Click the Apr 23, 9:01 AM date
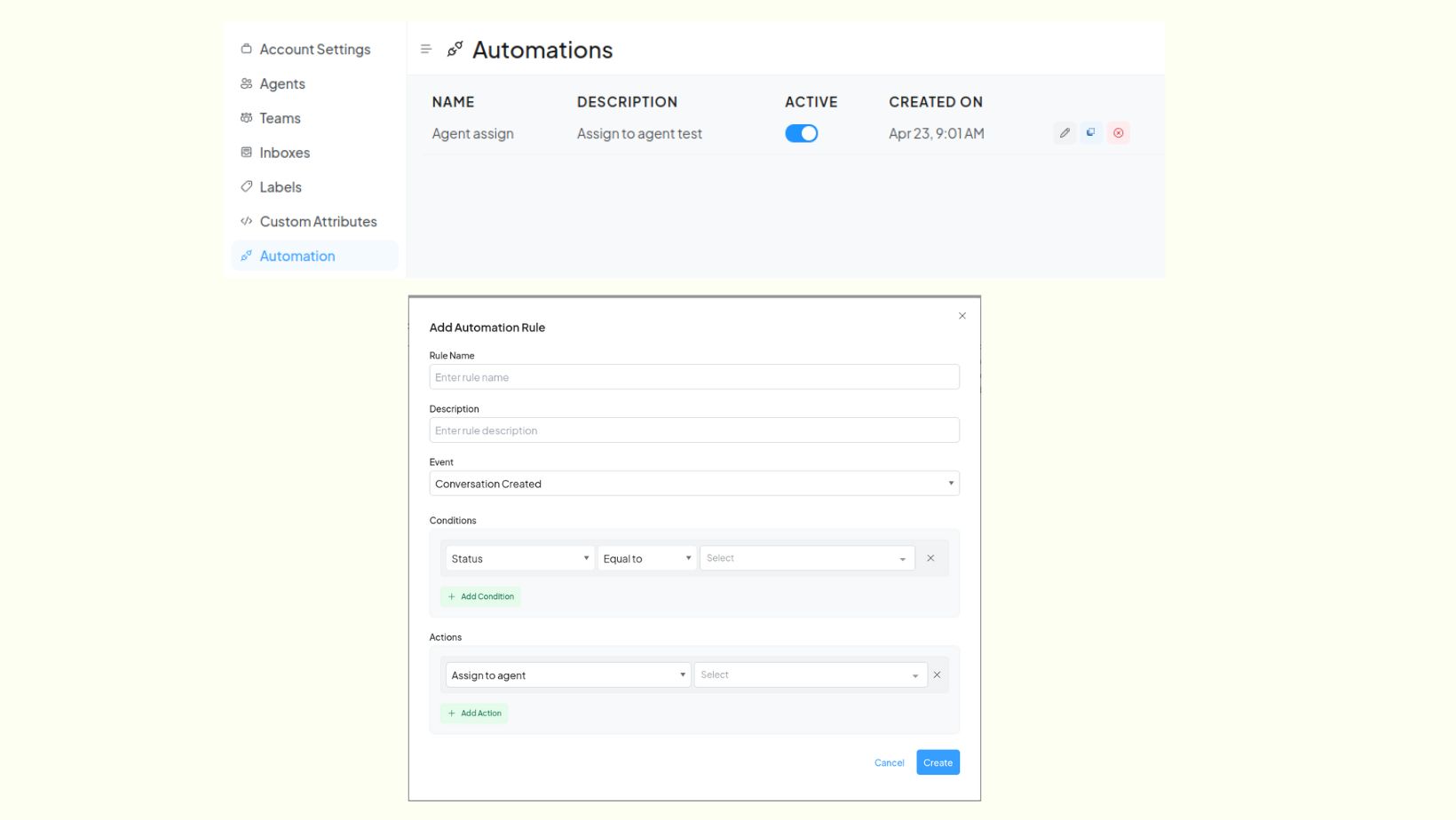Viewport: 1456px width, 820px height. [937, 133]
